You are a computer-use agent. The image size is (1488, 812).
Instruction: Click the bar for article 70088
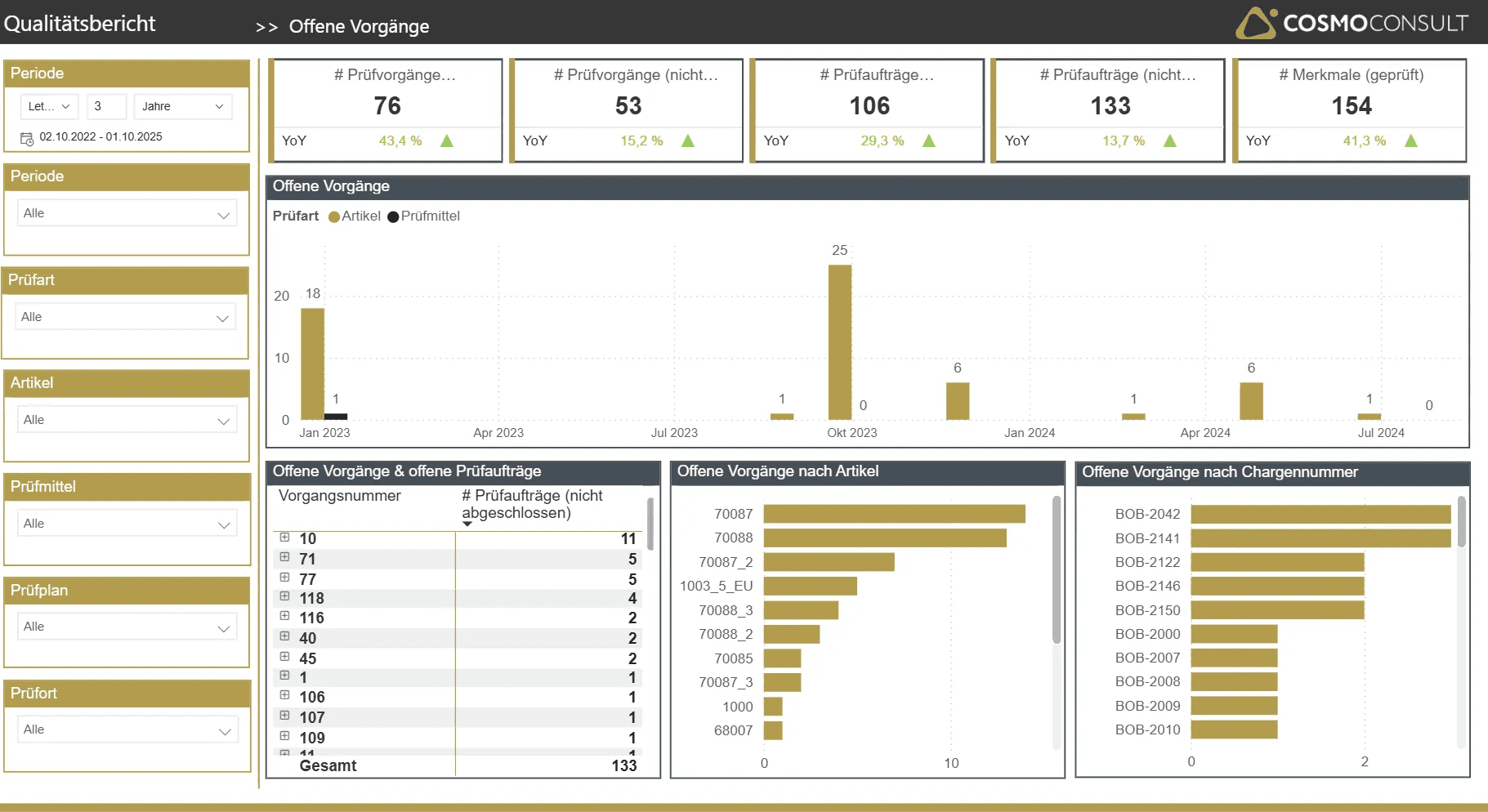point(885,538)
